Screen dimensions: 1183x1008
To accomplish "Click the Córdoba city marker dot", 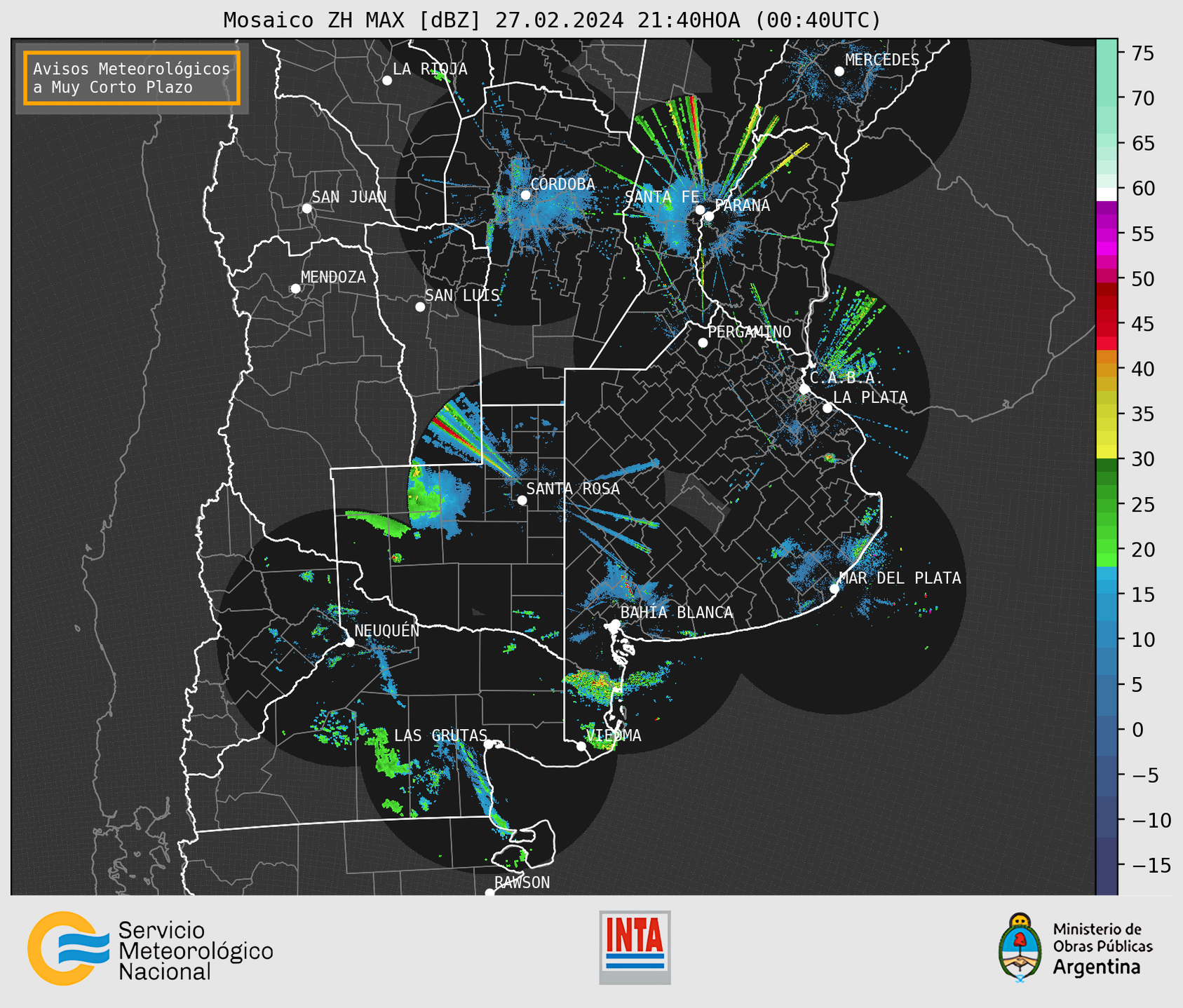I will pos(526,195).
